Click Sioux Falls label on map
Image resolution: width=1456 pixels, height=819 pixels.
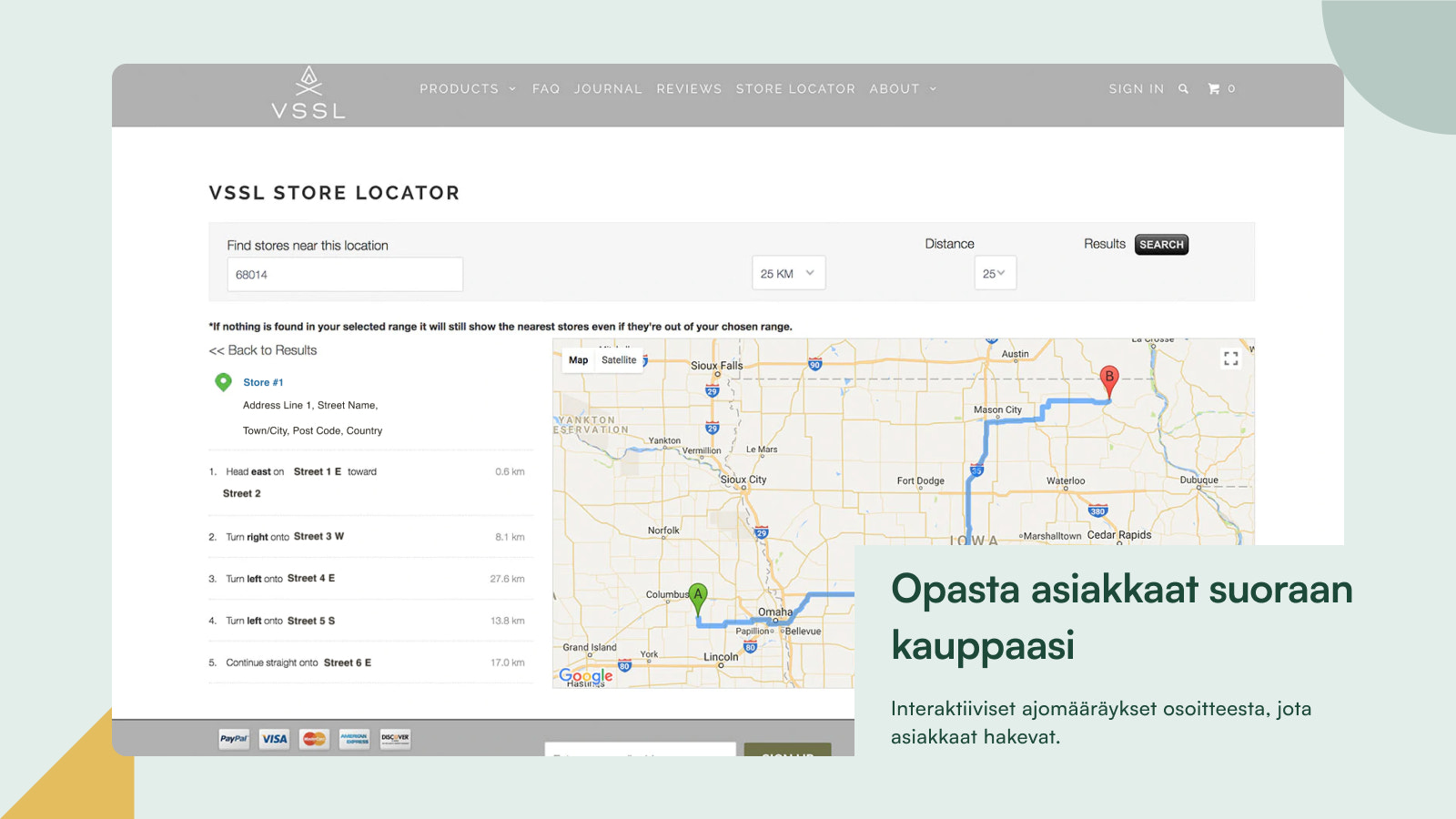[x=717, y=366]
